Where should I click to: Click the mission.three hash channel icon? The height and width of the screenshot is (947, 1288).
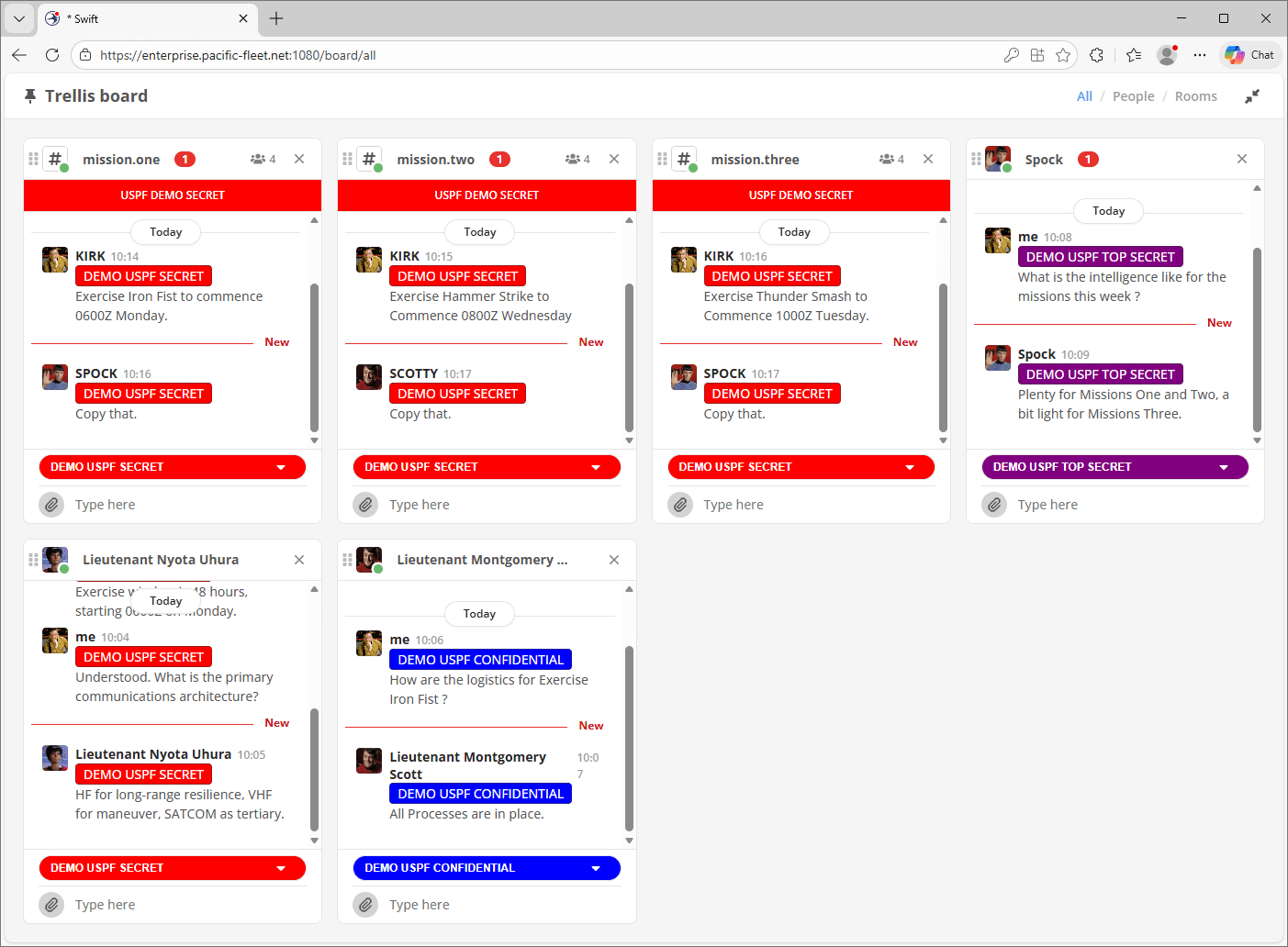pos(684,160)
